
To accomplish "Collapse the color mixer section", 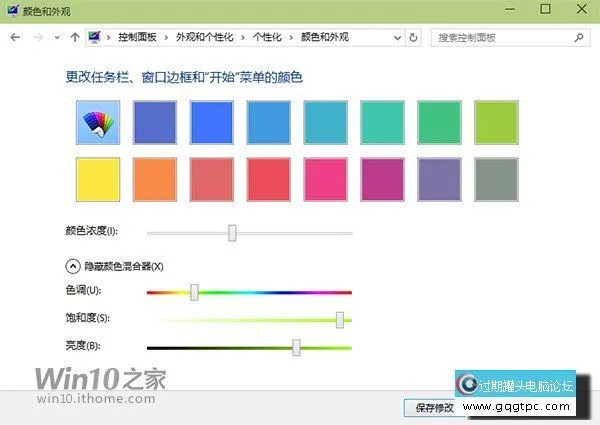I will (72, 266).
